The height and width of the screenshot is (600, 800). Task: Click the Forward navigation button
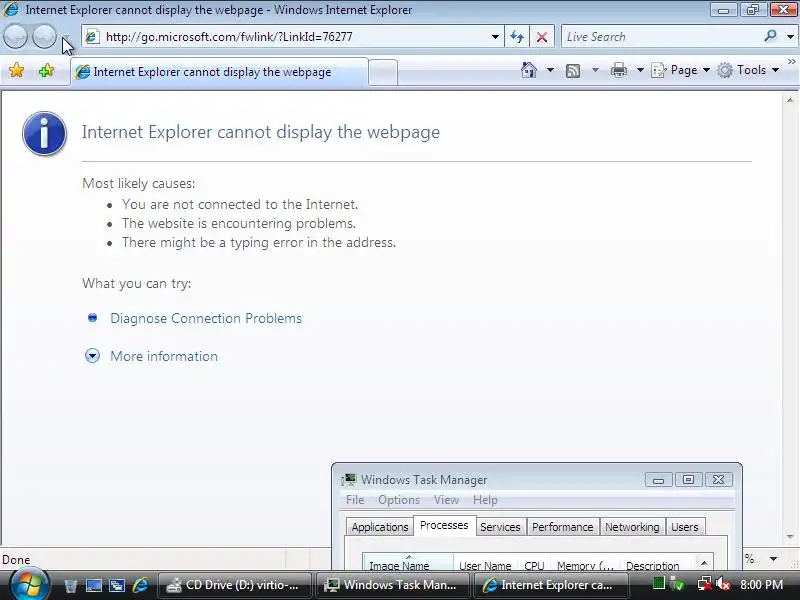[x=45, y=37]
